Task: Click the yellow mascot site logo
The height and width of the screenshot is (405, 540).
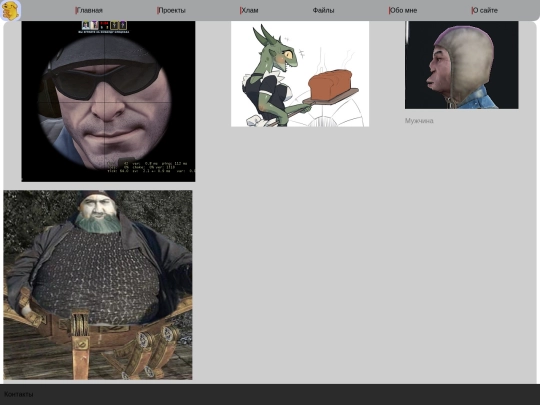Action: pyautogui.click(x=10, y=10)
